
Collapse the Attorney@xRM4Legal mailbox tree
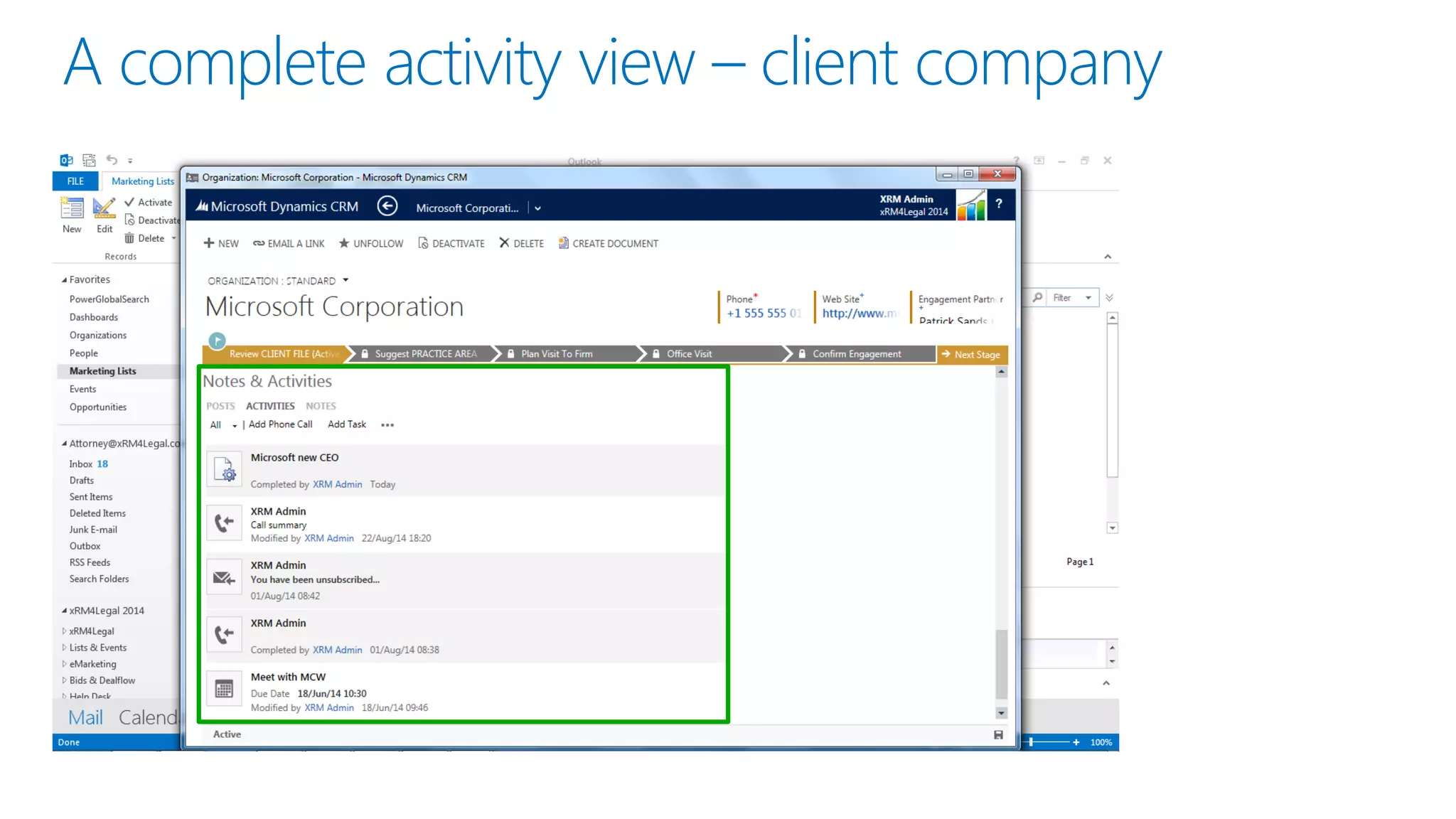(64, 444)
